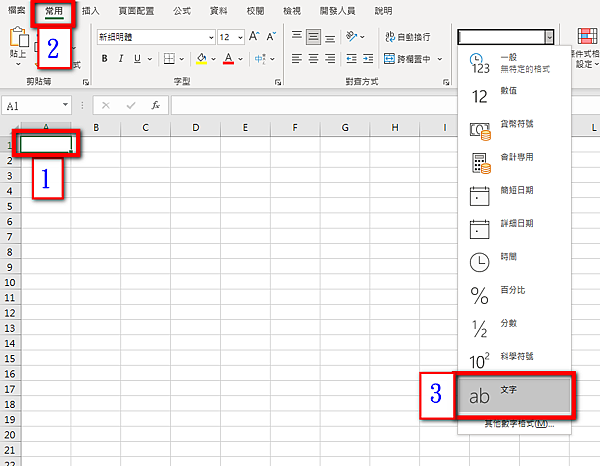Select Scientific (科學符號) format

(514, 360)
